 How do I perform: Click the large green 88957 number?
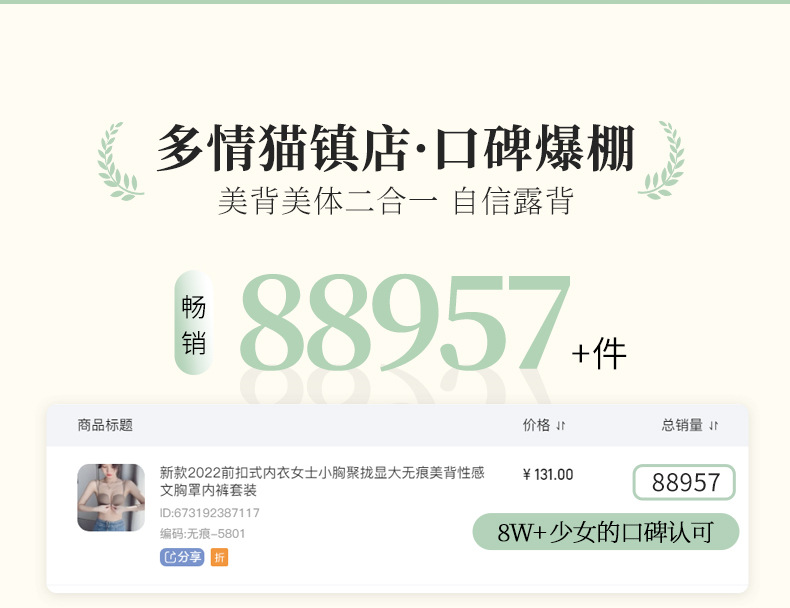point(405,322)
